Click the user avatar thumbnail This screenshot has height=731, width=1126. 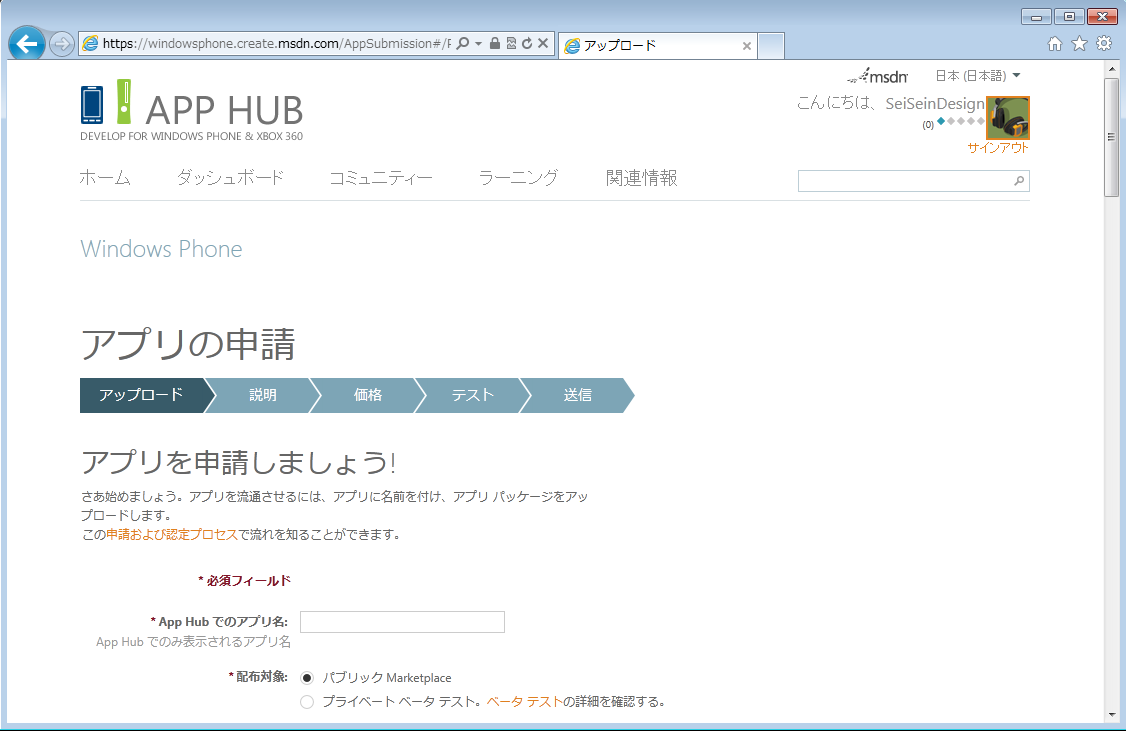1008,117
